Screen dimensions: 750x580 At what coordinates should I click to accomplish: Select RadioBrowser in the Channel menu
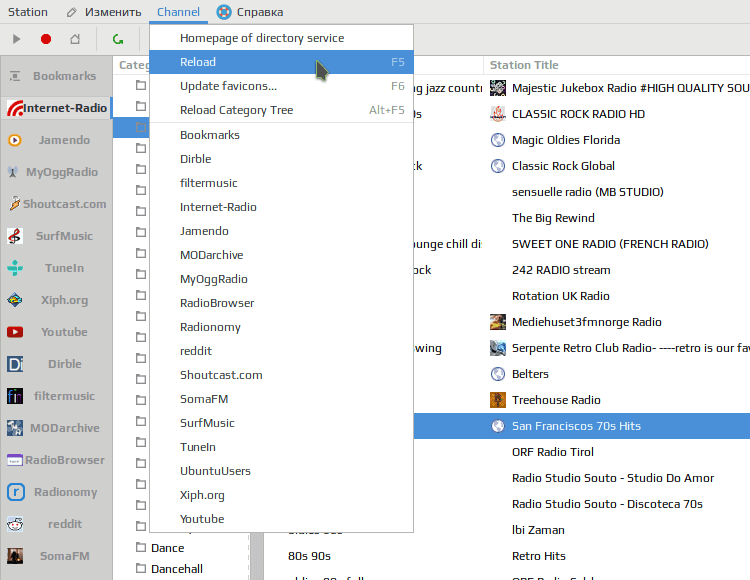tap(281, 303)
